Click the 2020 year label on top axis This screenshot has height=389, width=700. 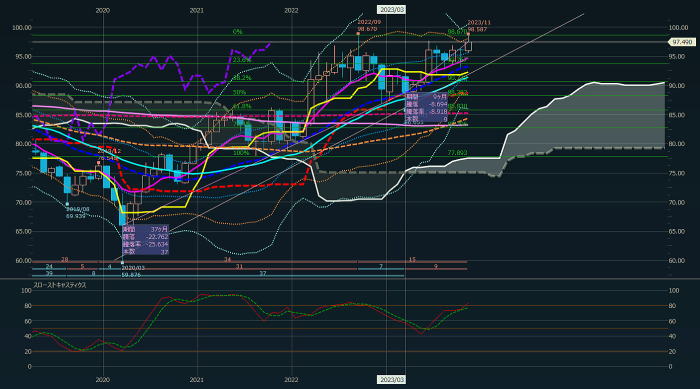coord(103,10)
